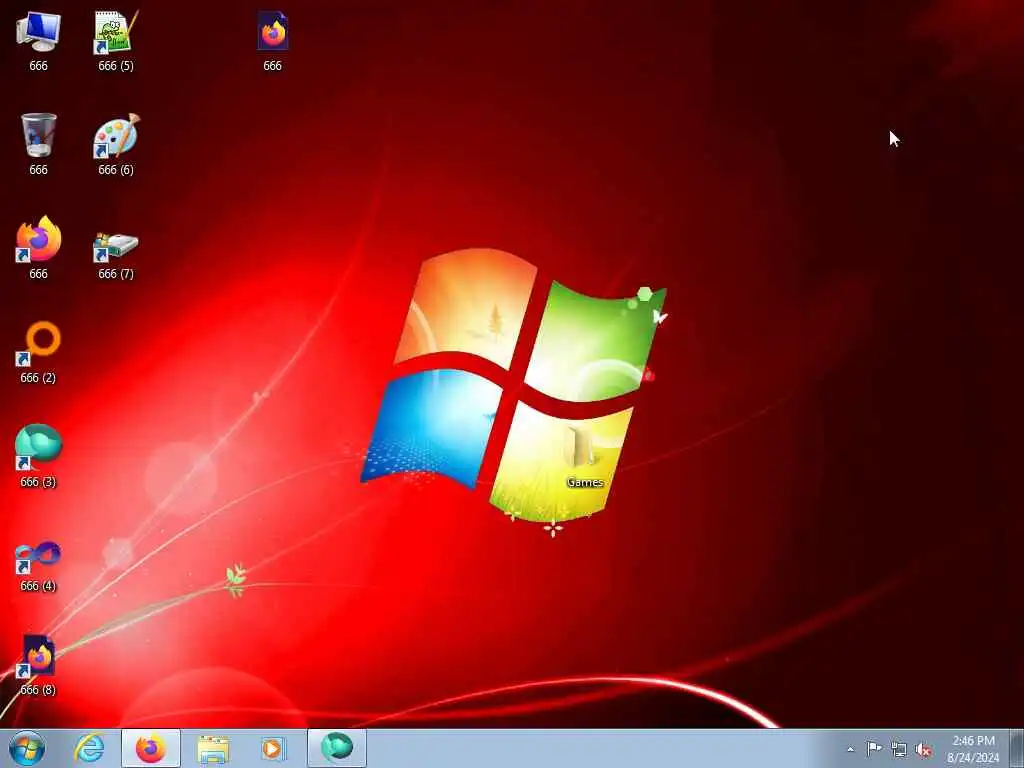Select the Computer icon labeled 666

click(x=39, y=41)
